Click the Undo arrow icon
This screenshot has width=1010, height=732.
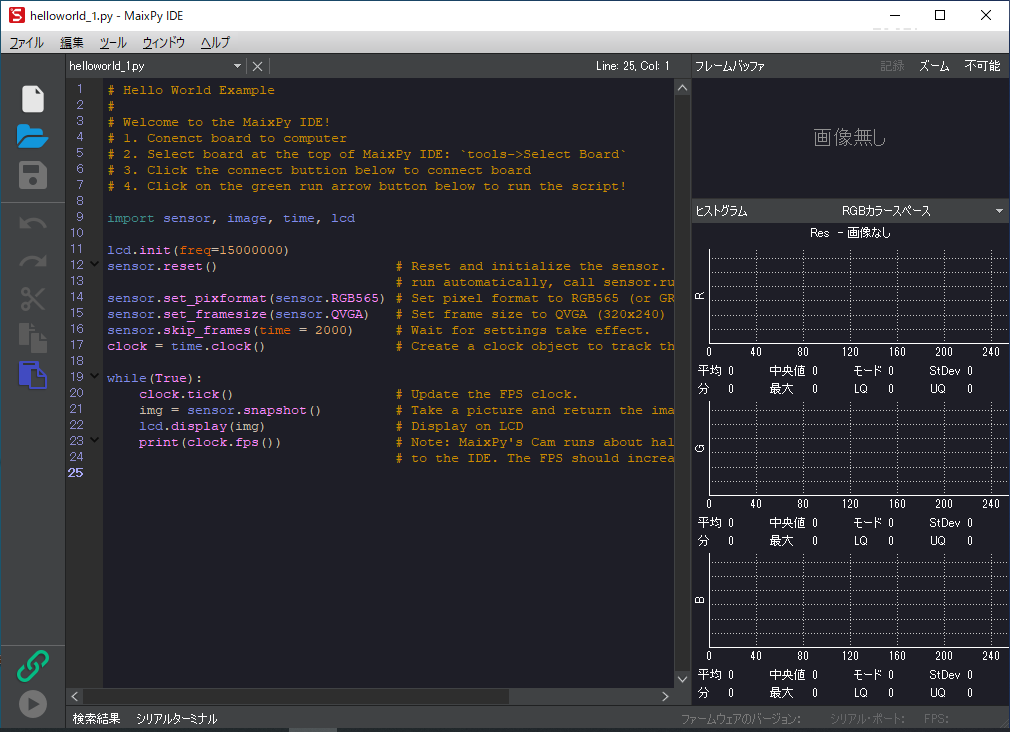33,223
